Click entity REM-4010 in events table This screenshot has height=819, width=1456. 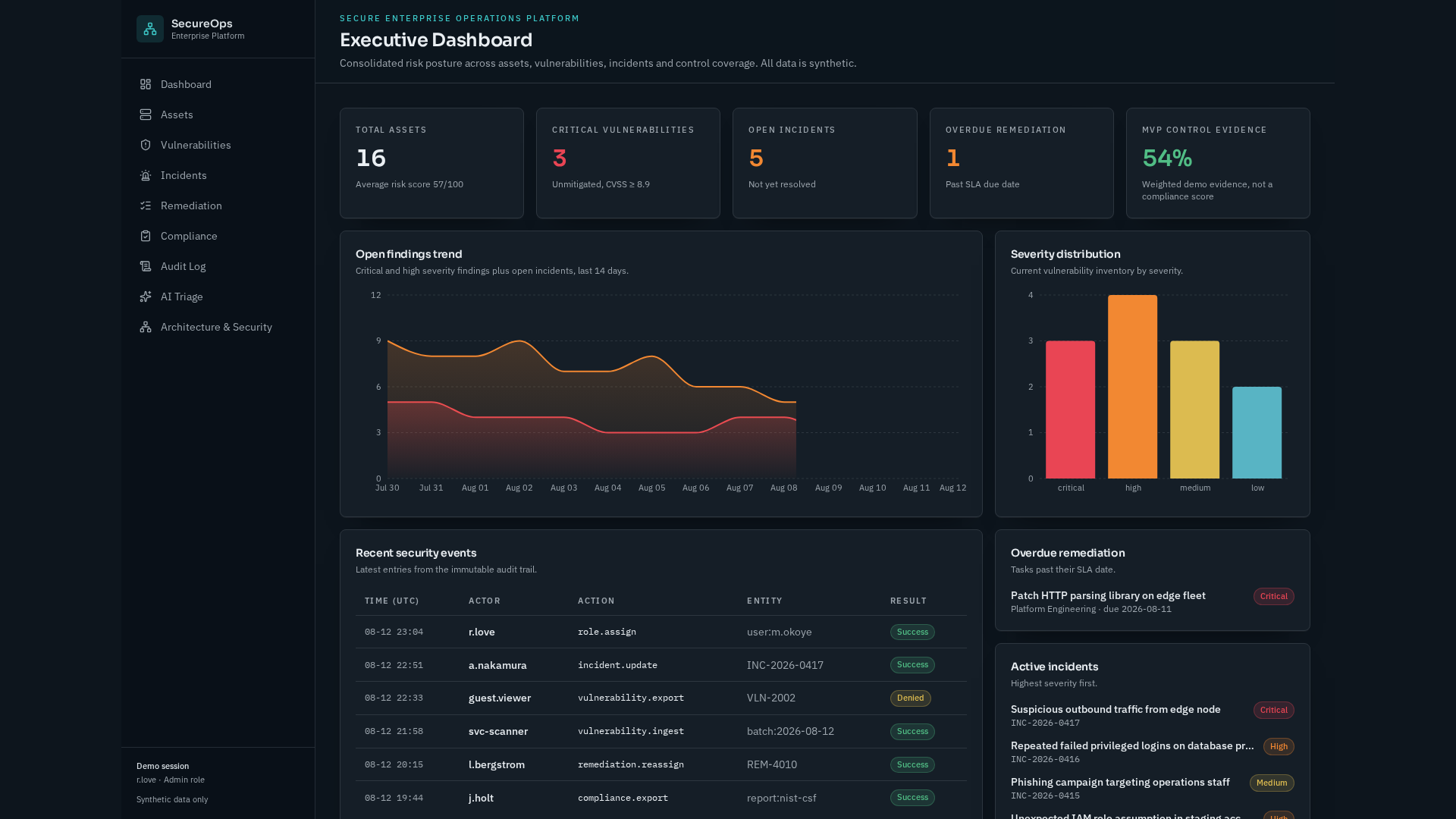[x=772, y=764]
